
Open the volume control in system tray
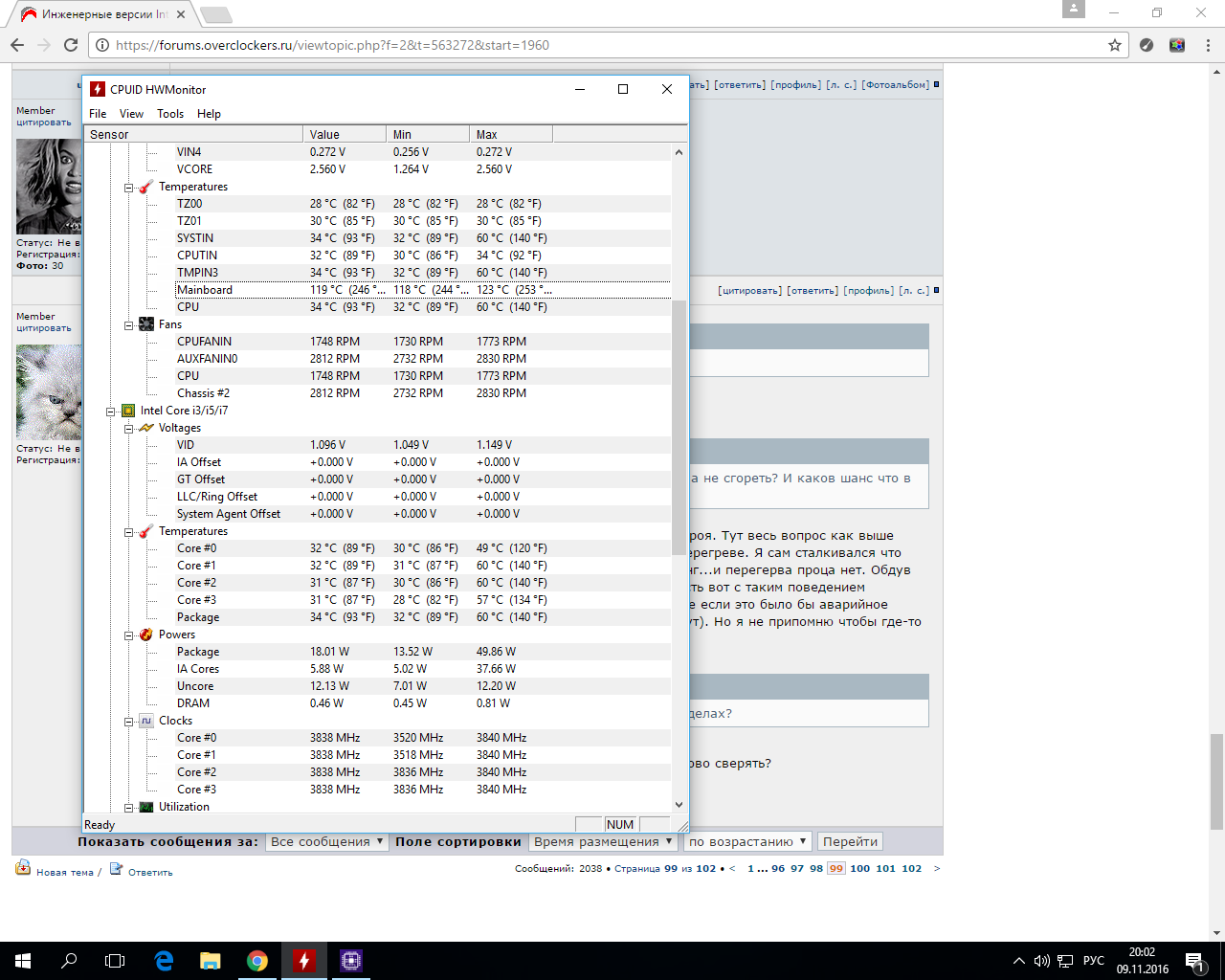1042,961
